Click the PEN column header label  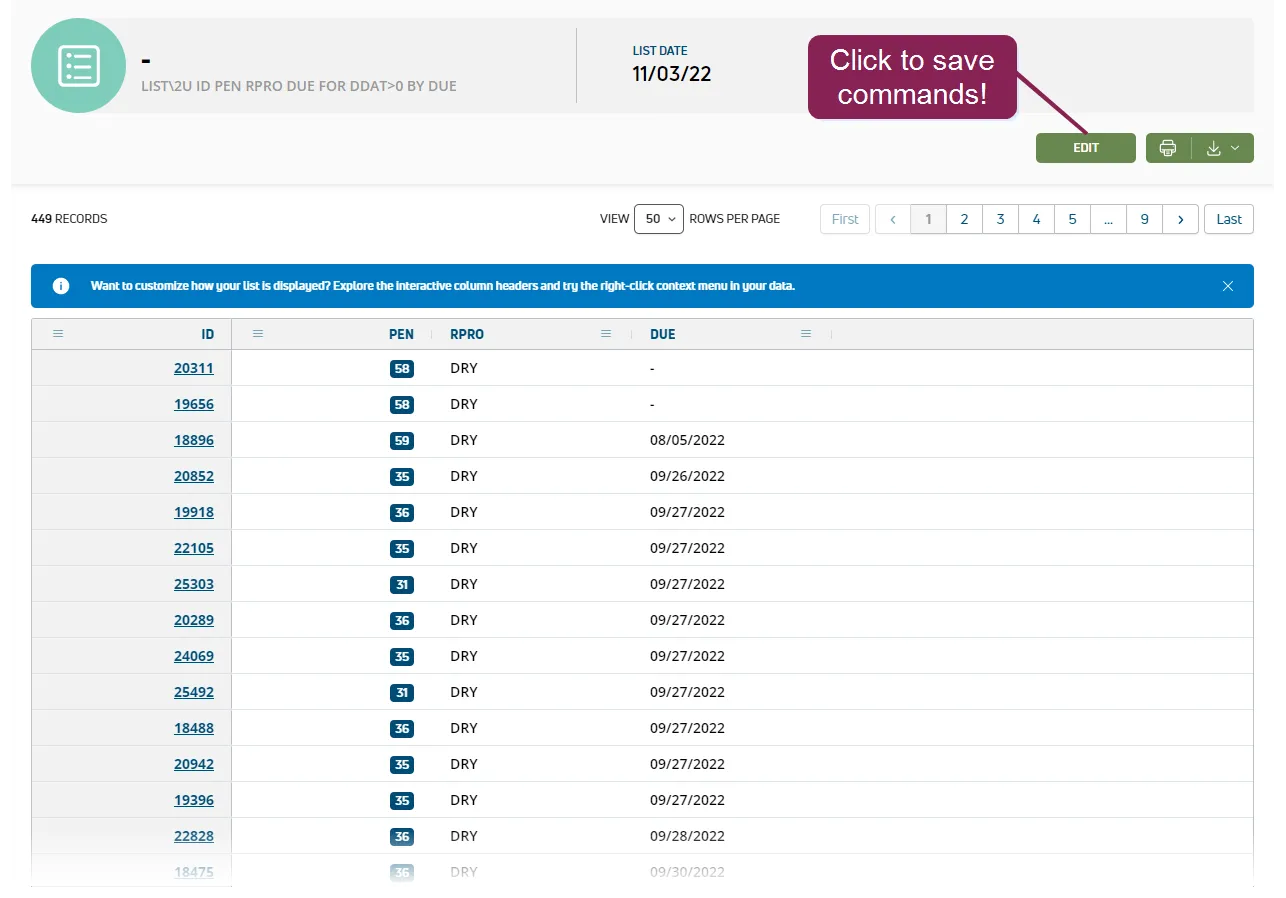401,334
